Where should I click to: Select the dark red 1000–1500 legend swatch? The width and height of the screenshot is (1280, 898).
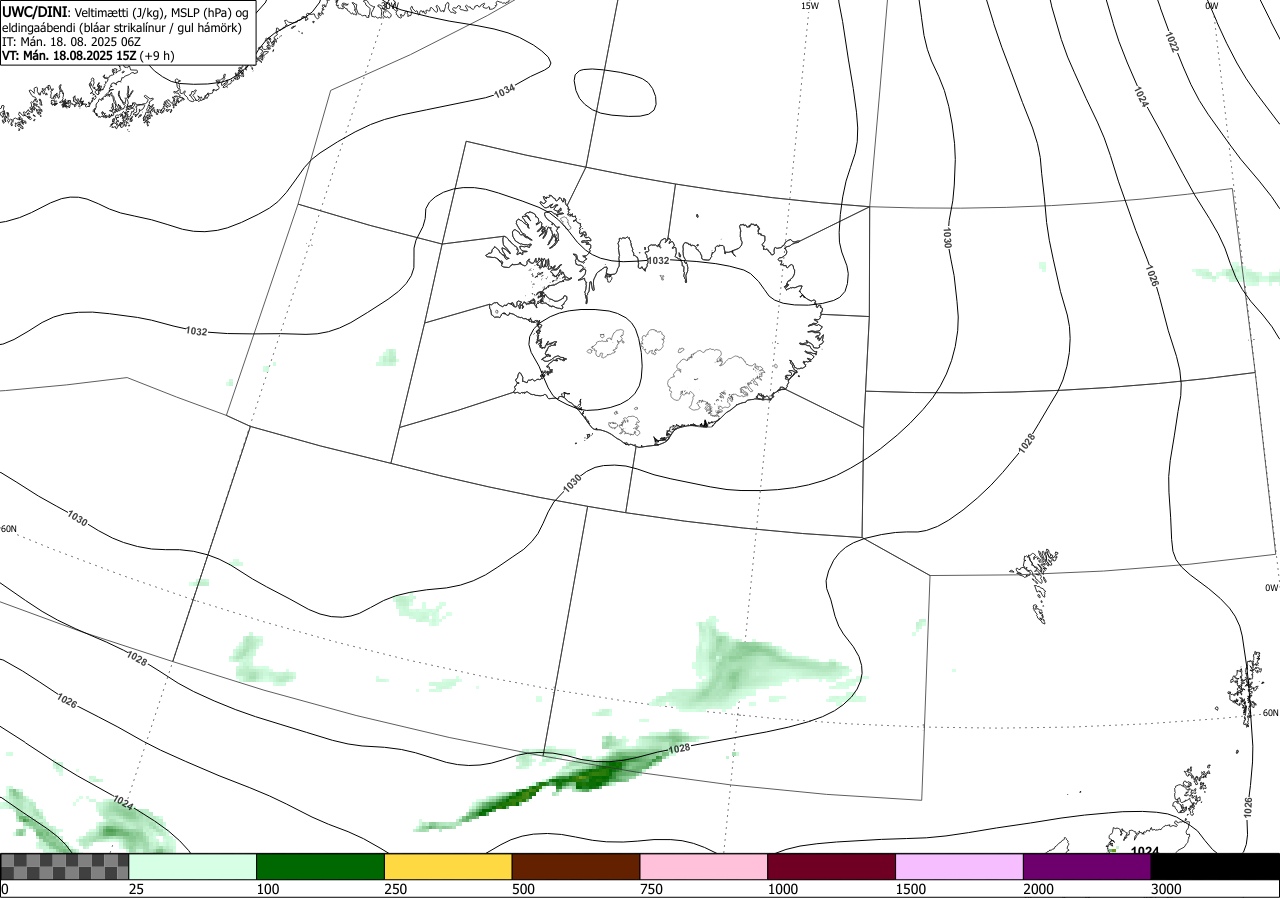tap(831, 866)
